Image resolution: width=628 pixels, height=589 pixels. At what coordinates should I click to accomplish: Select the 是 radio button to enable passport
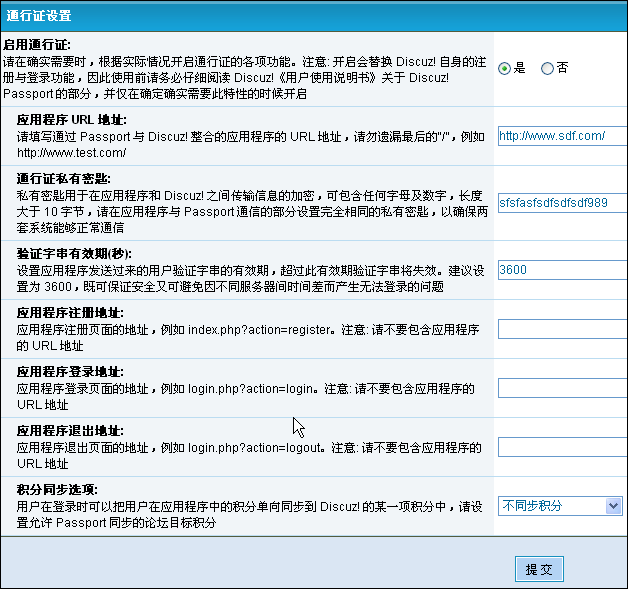pyautogui.click(x=505, y=69)
